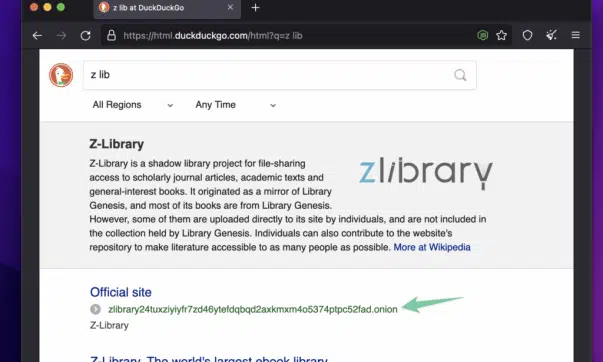Click the padlock site security icon
The width and height of the screenshot is (603, 362).
pos(112,36)
